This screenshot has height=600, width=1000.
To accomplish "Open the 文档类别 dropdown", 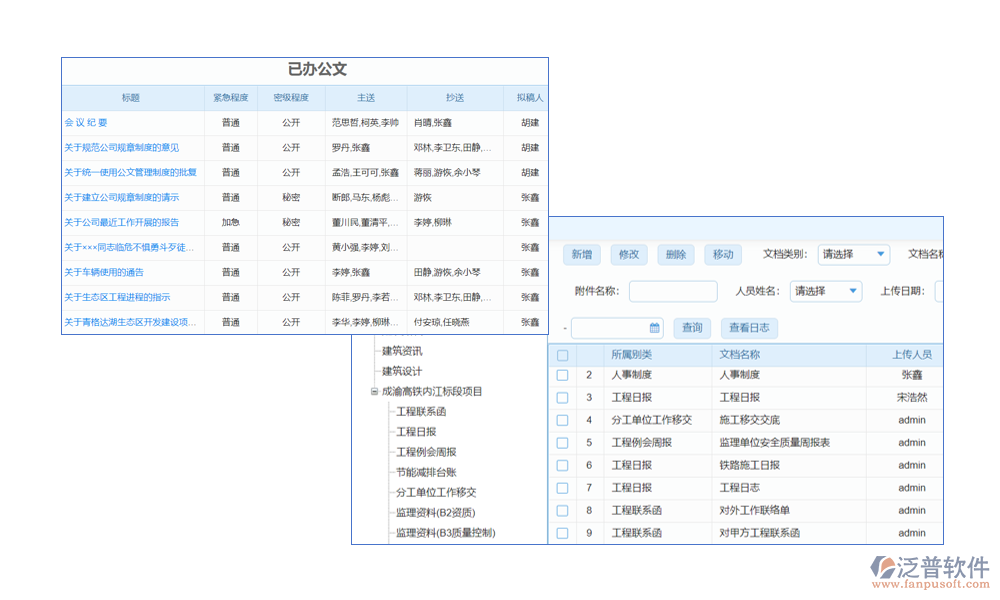I will coord(853,254).
